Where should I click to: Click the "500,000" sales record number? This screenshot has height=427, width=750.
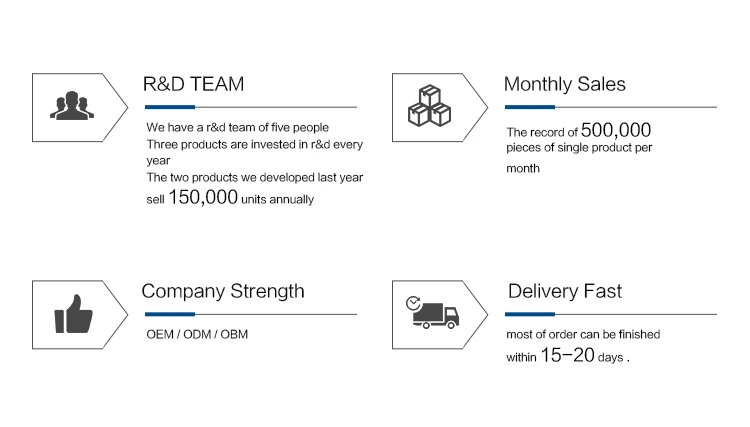[616, 130]
